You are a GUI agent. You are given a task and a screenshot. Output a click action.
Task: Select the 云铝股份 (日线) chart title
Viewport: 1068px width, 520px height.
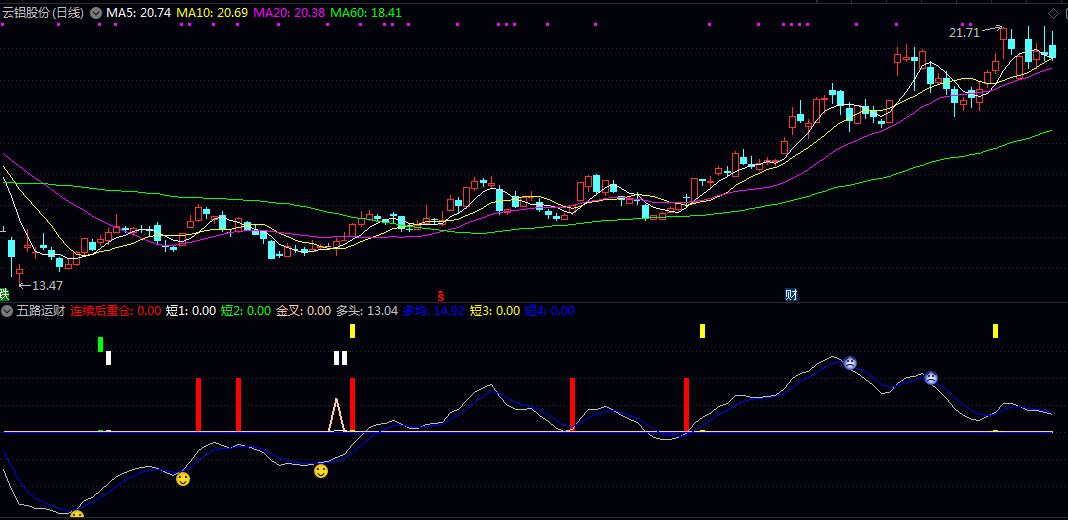[45, 13]
